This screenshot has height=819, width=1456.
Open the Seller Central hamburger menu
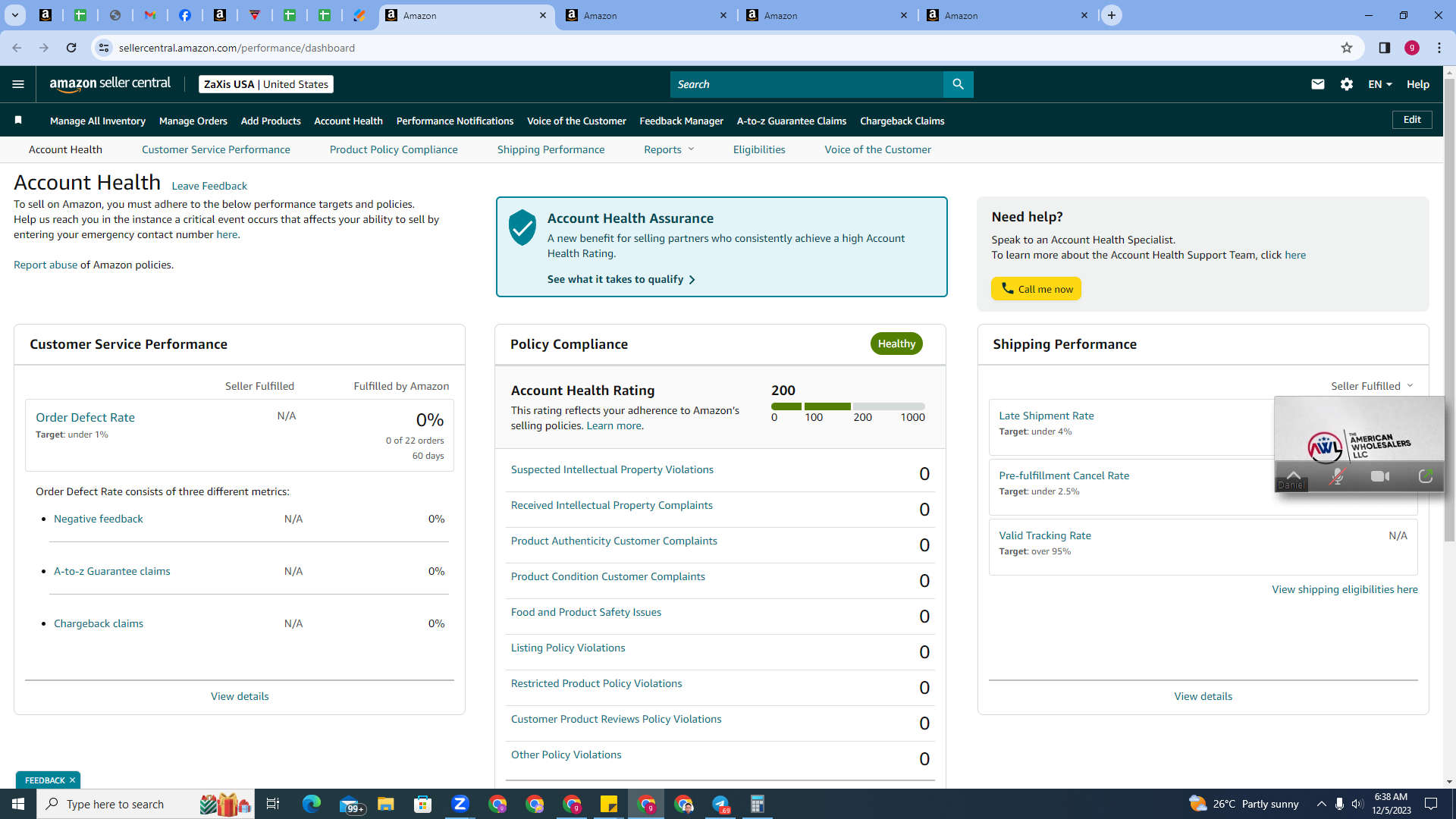(18, 84)
